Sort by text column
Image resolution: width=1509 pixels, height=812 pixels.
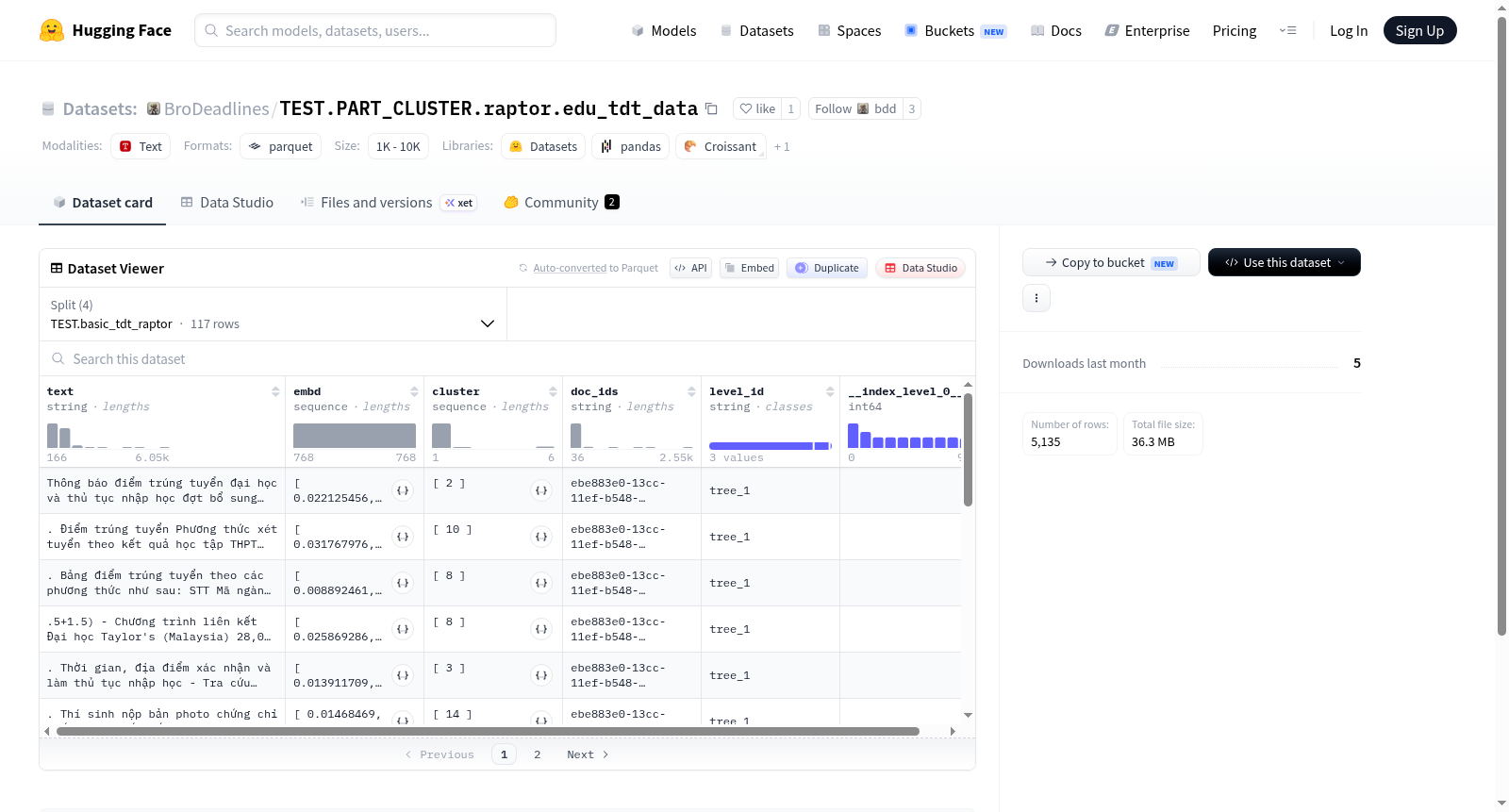tap(275, 391)
